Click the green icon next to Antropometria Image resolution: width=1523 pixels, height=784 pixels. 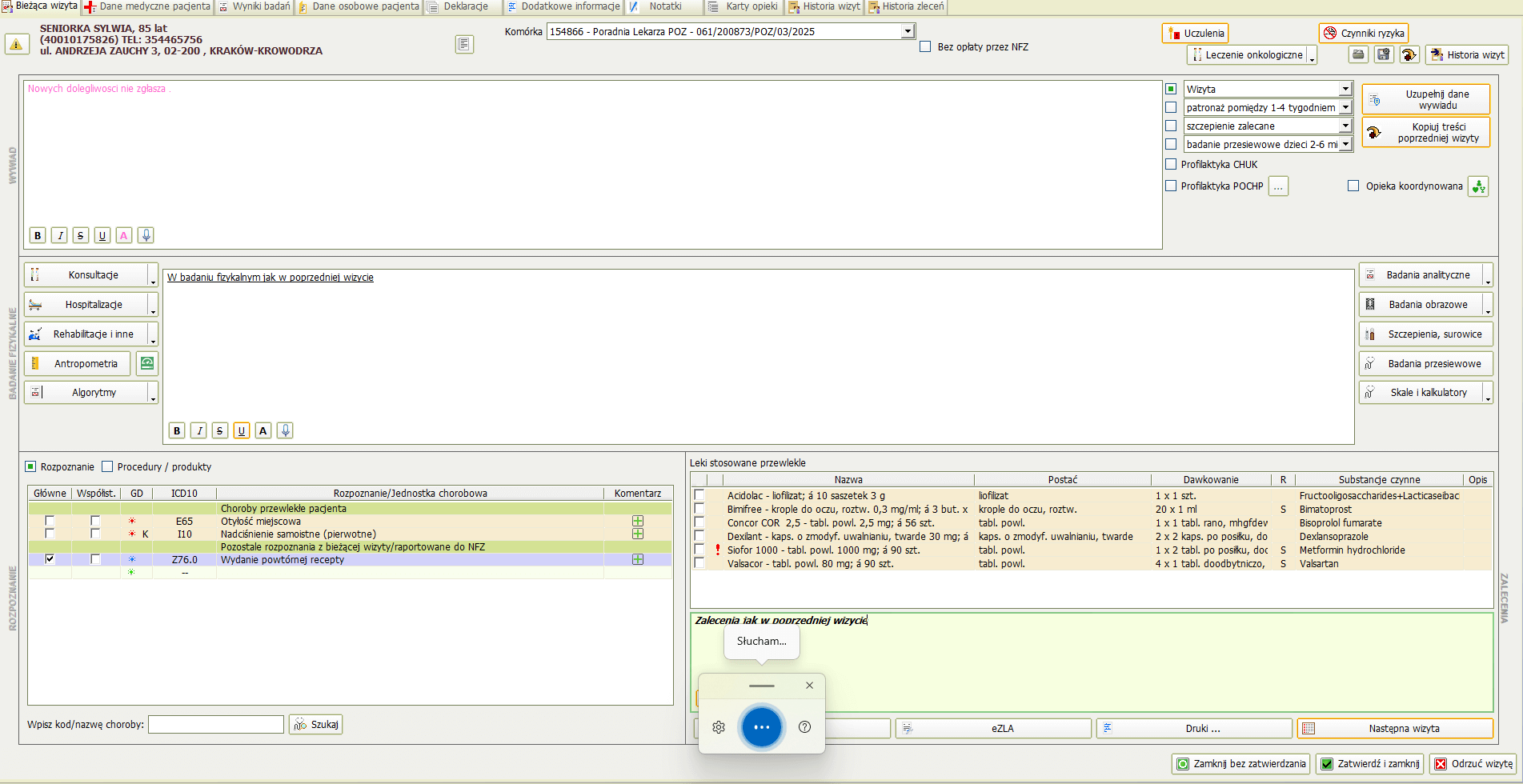pyautogui.click(x=146, y=363)
